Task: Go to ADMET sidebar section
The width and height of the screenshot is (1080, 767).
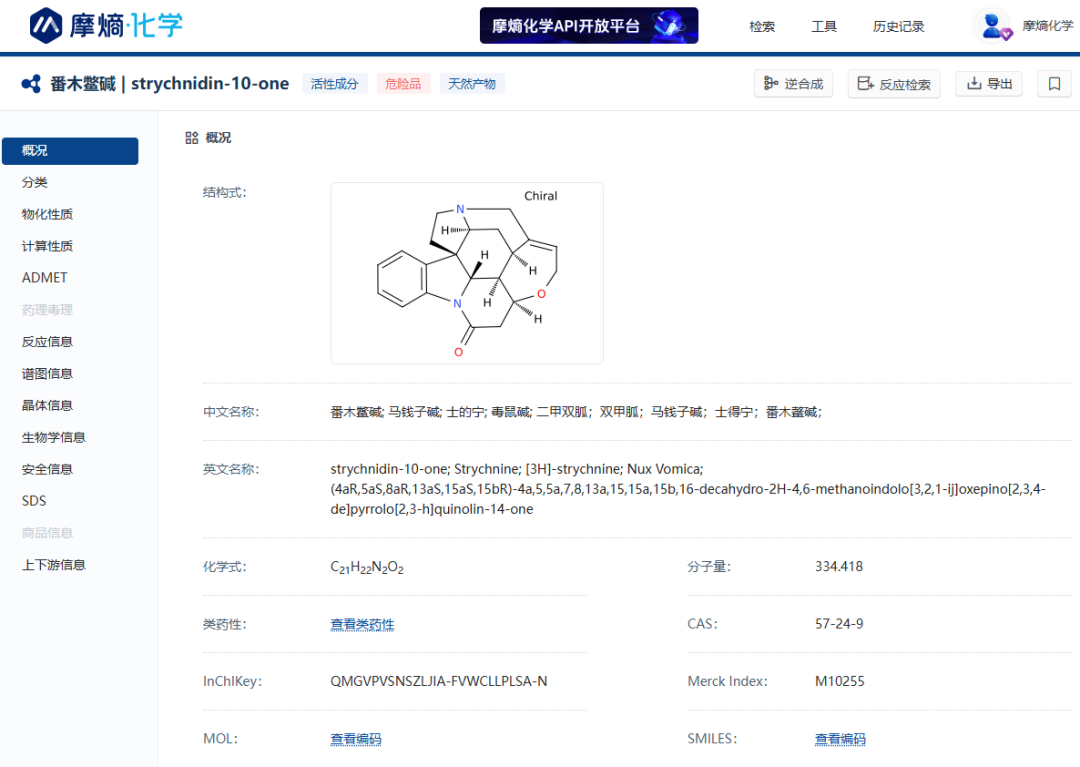Action: [45, 278]
